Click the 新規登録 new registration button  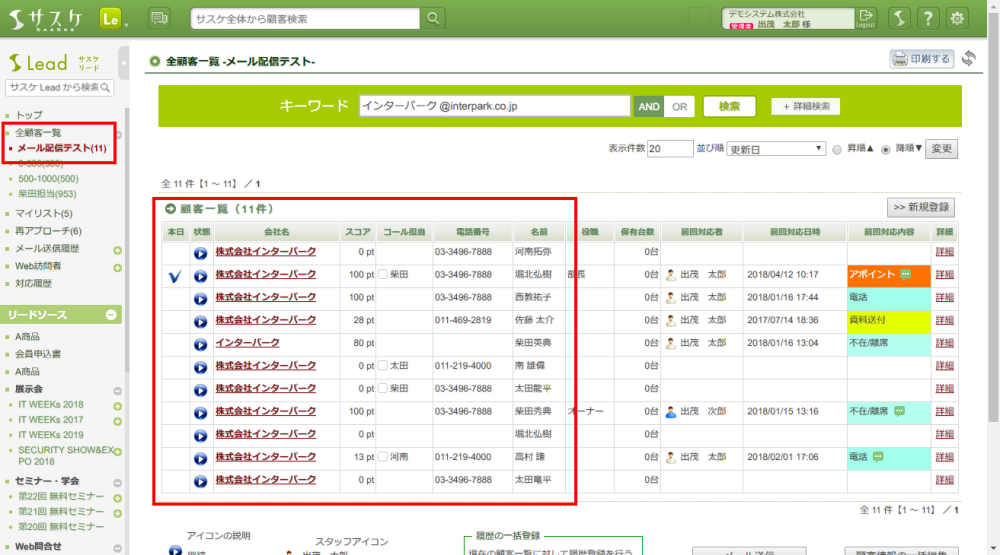click(x=921, y=208)
